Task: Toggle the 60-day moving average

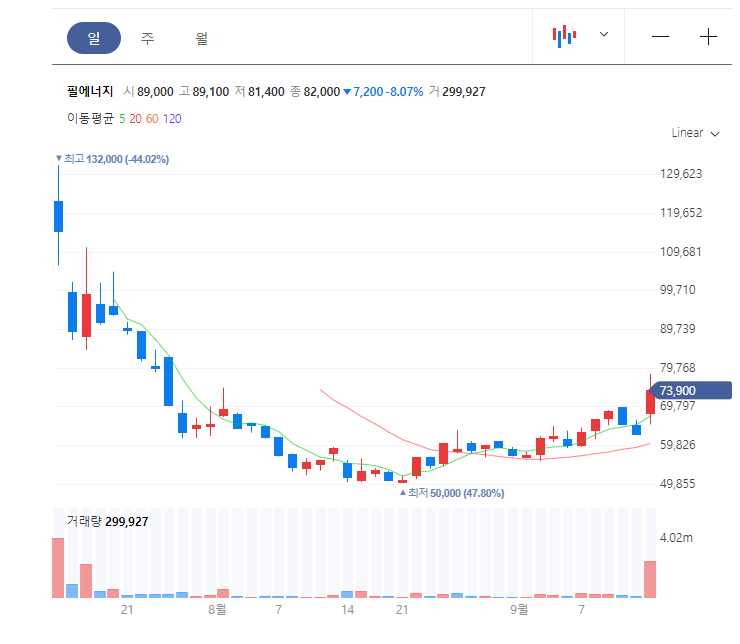Action: coord(152,118)
